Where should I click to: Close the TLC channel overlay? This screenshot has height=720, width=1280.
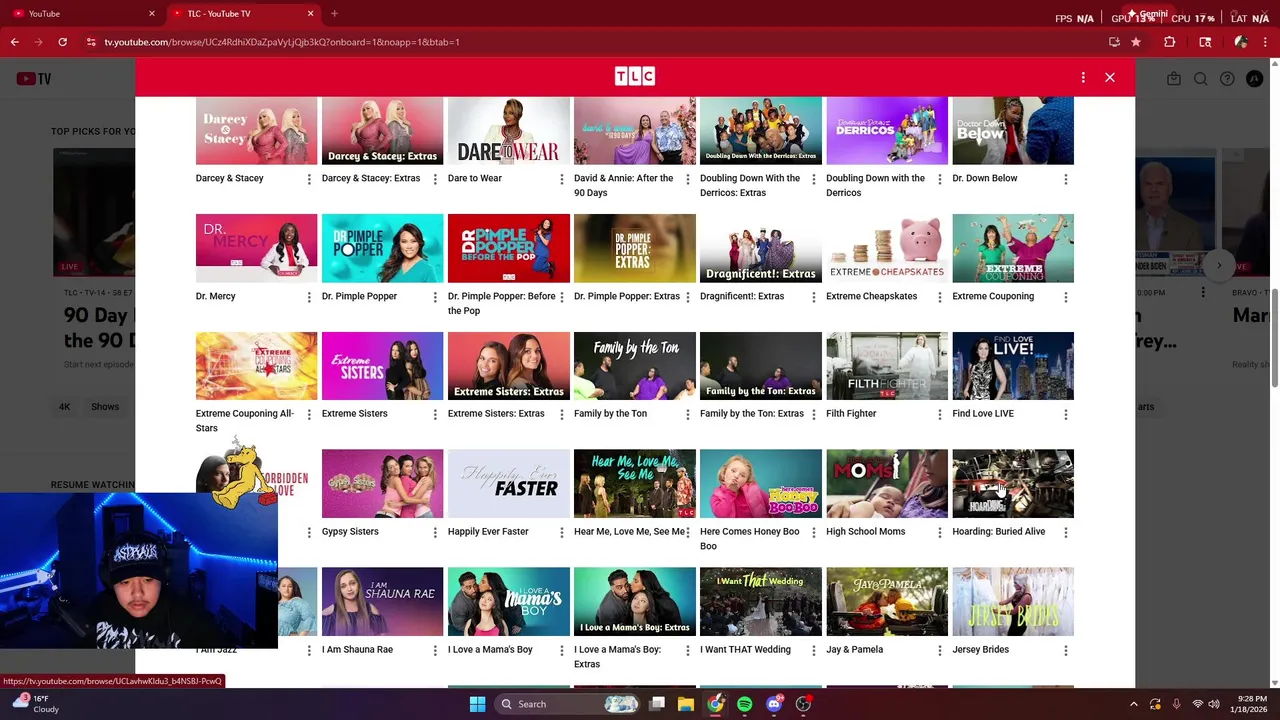(x=1110, y=77)
